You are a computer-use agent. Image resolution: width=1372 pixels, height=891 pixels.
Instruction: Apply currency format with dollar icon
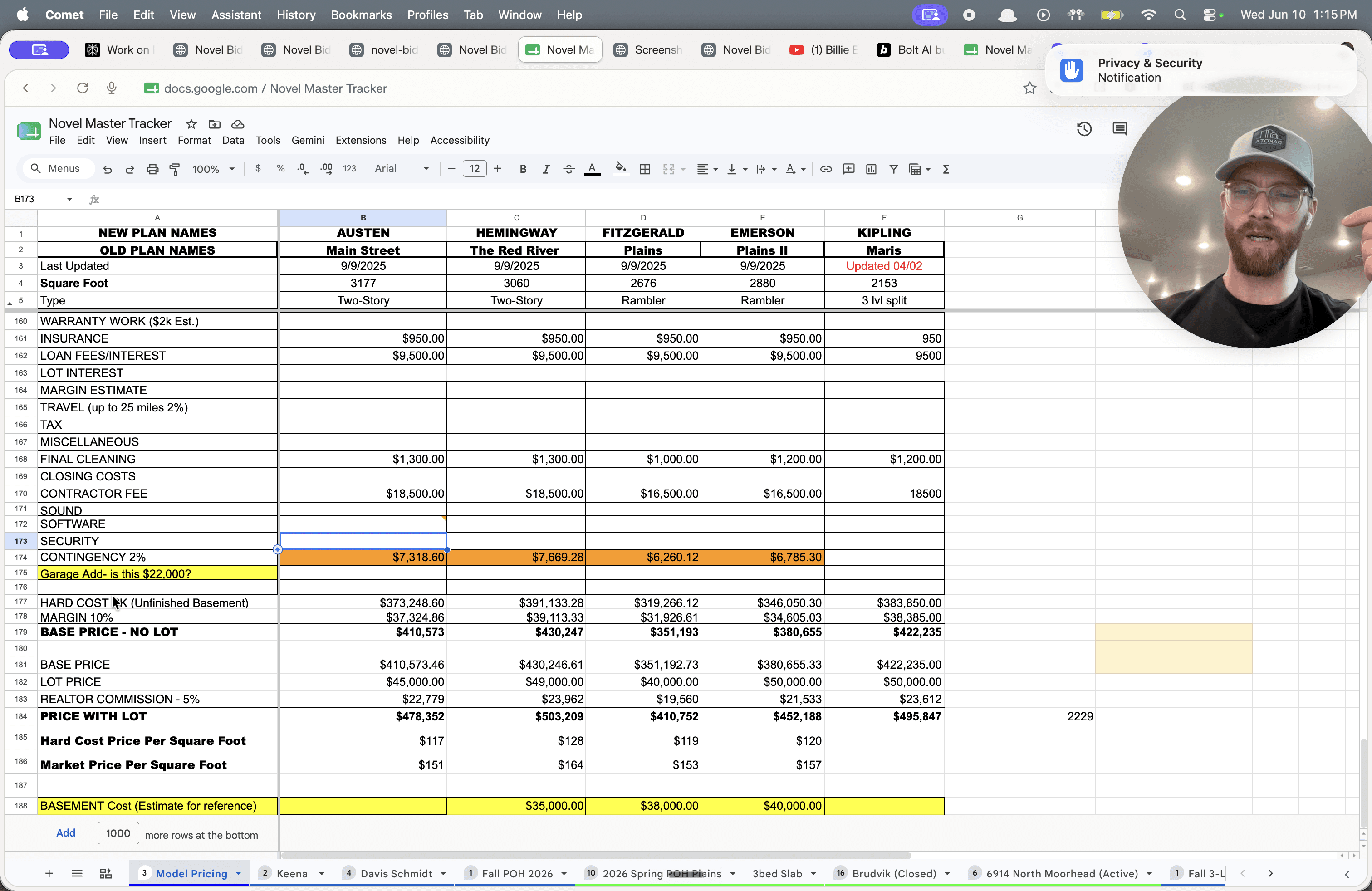[x=258, y=168]
